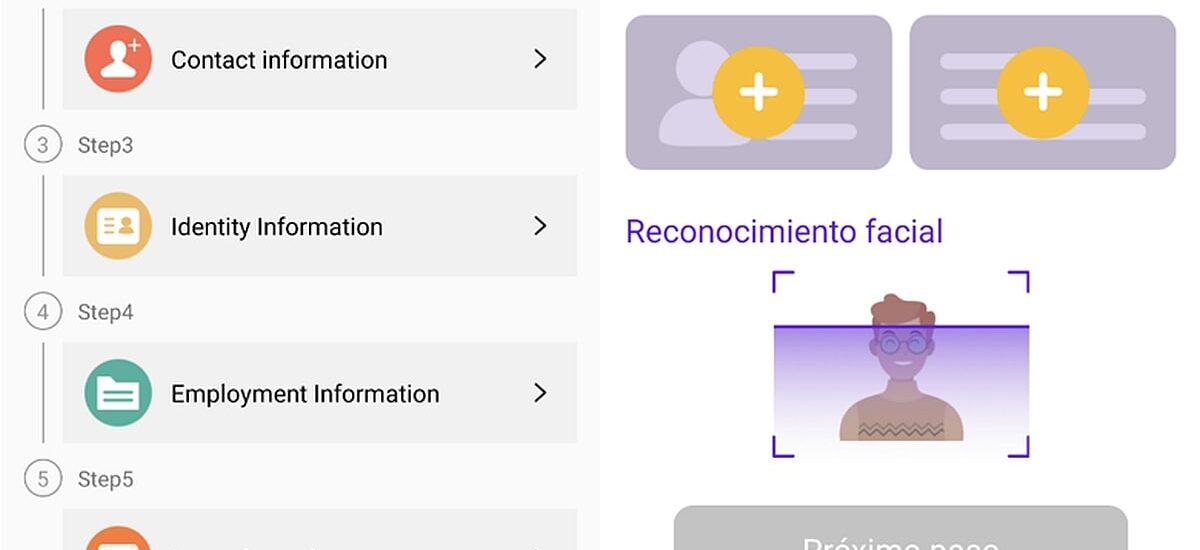Expand Employment Information using its chevron arrow

pos(540,394)
